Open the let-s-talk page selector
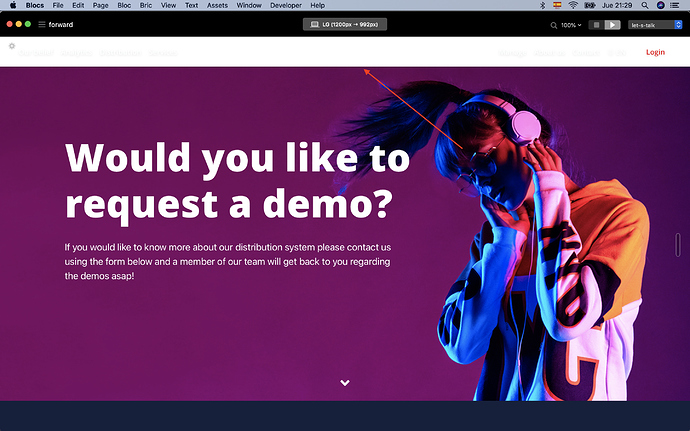The height and width of the screenshot is (431, 690). (655, 24)
